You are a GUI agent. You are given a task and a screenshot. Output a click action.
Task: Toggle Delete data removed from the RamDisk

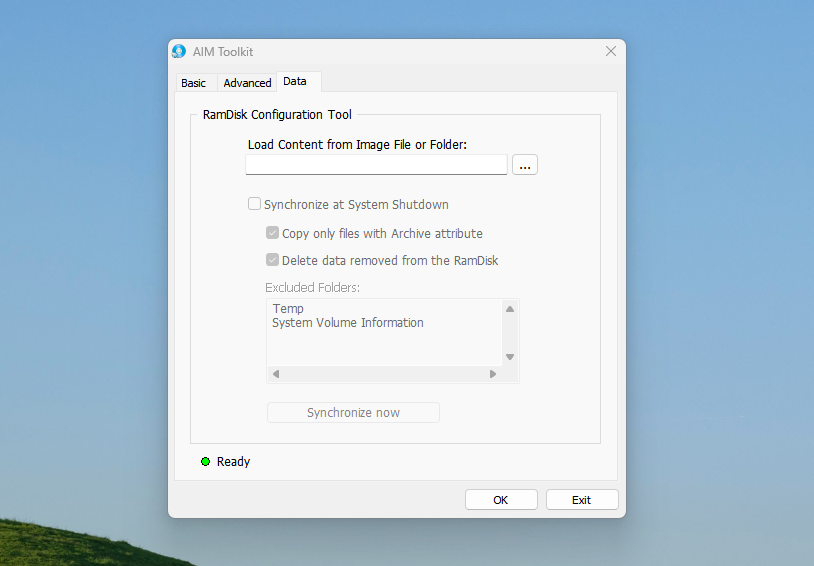(272, 260)
